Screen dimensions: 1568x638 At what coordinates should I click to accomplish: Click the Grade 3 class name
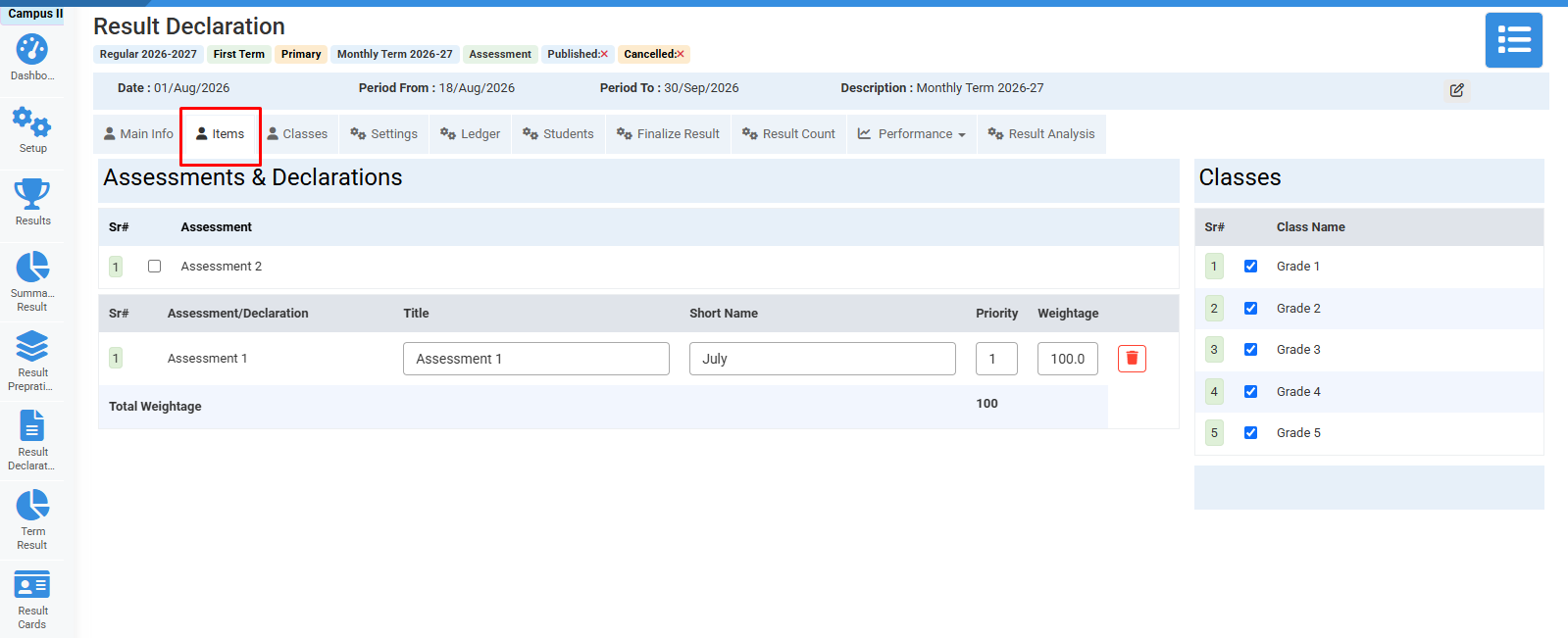(1298, 350)
